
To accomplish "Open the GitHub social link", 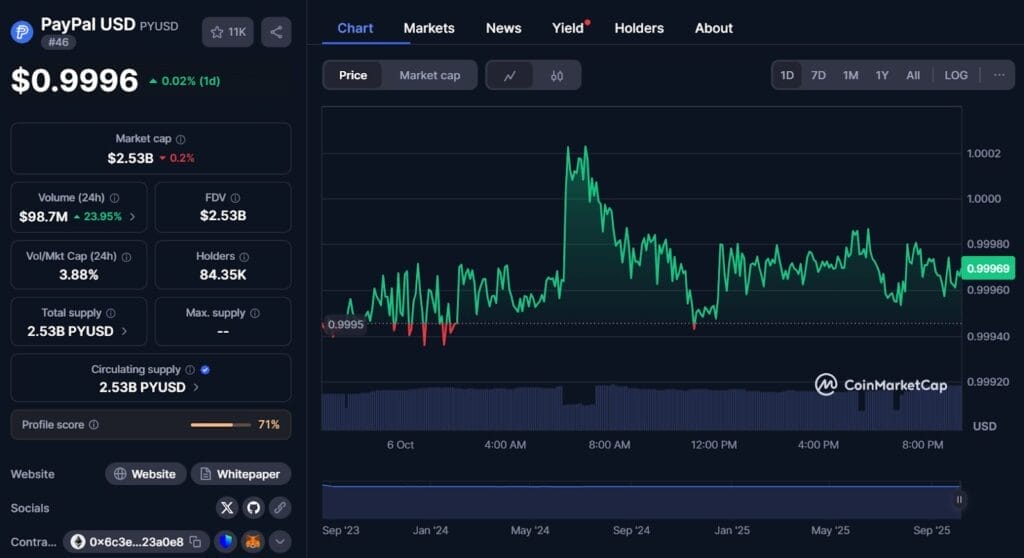I will (254, 508).
